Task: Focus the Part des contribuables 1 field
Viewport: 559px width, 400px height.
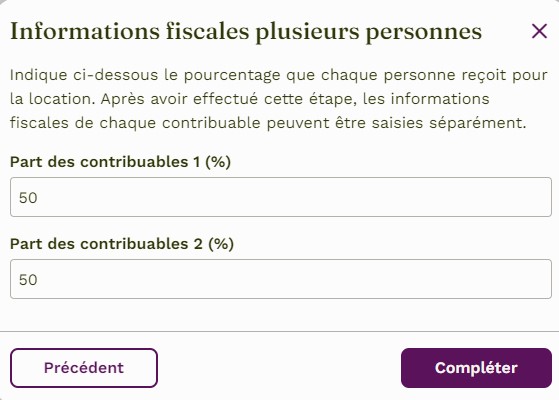Action: click(281, 197)
